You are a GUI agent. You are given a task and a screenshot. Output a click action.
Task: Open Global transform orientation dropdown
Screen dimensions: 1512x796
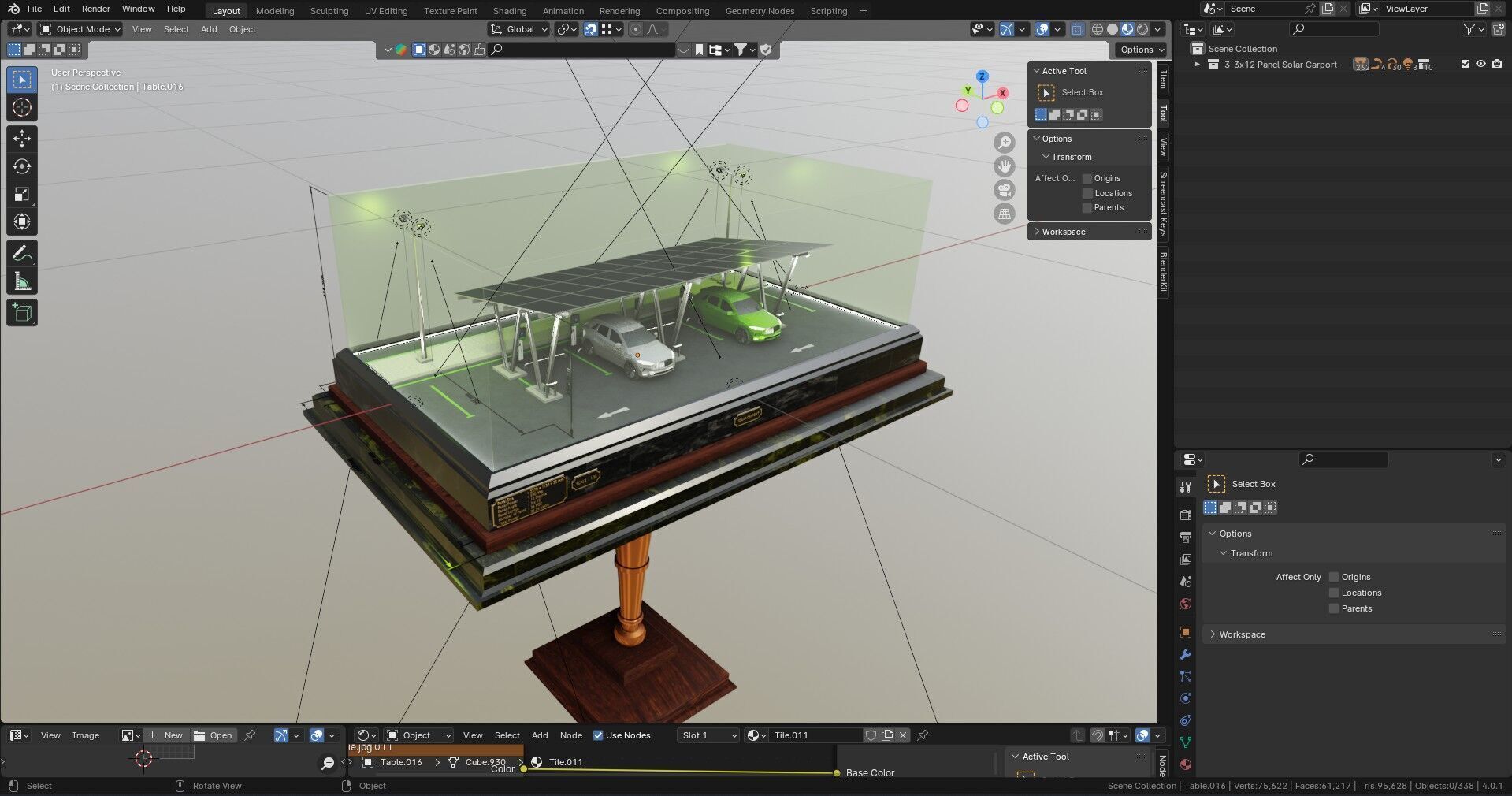(518, 29)
